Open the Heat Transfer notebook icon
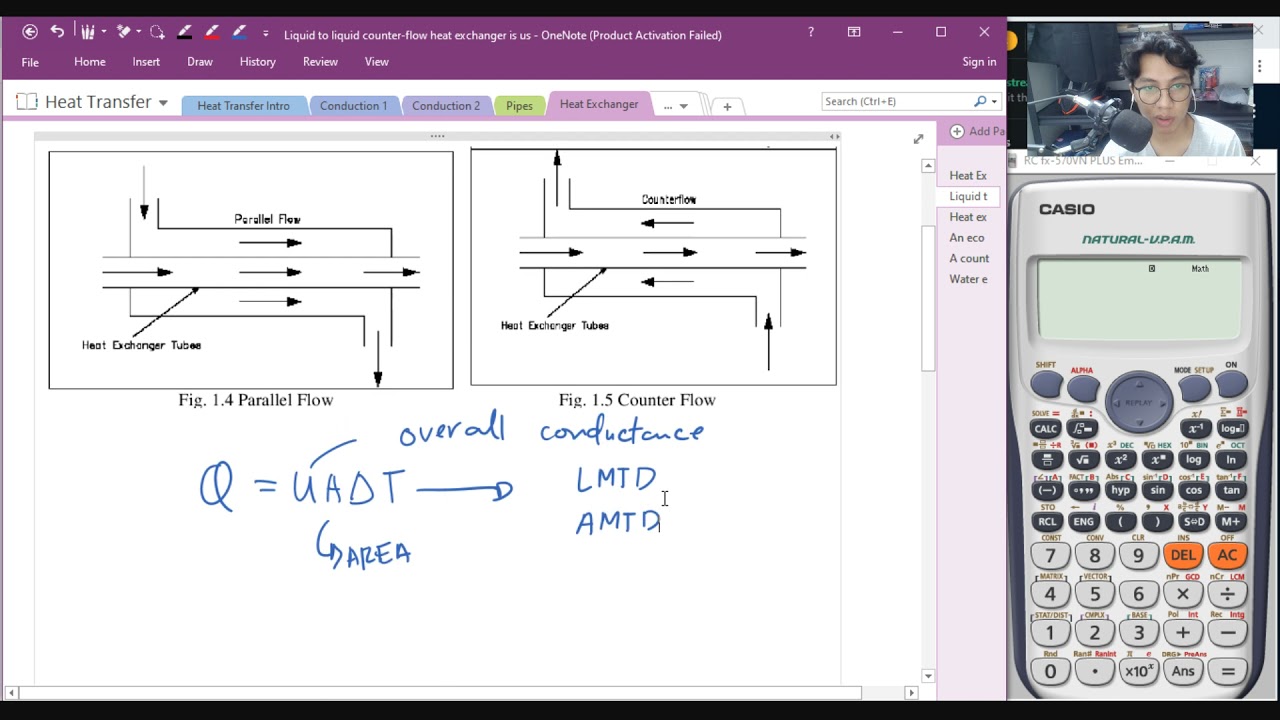 coord(27,102)
